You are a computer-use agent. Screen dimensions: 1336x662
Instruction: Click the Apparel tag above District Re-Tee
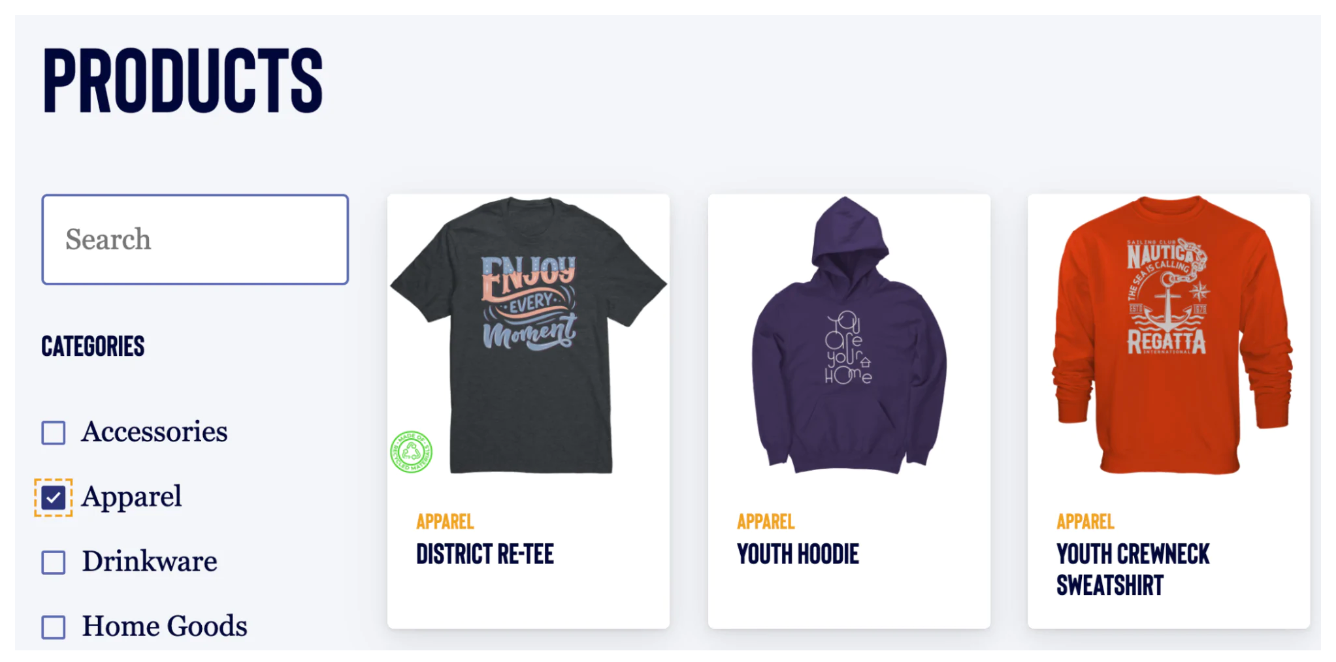[445, 521]
